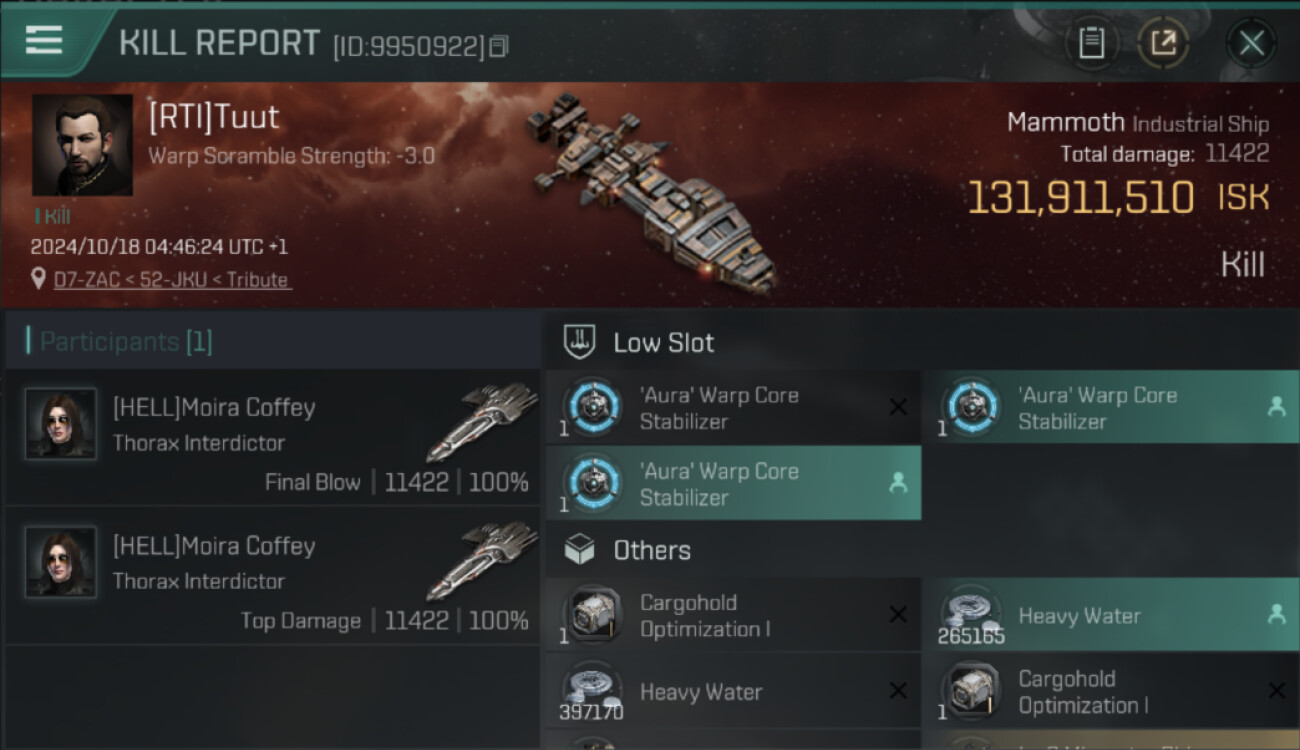The height and width of the screenshot is (750, 1300).
Task: Select the Participants tab
Action: click(126, 342)
